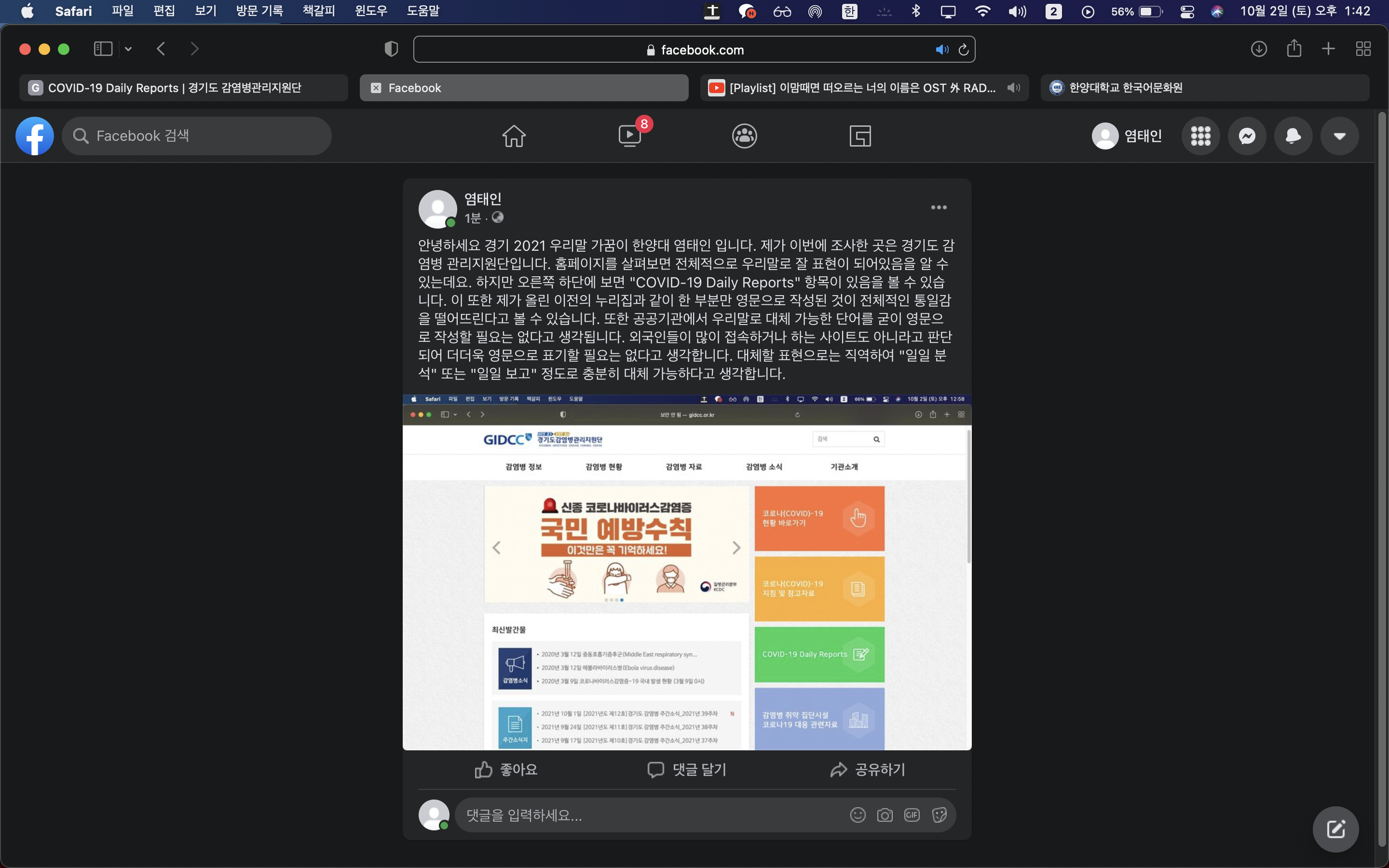Viewport: 1389px width, 868px height.
Task: Click the 좋아요 like button
Action: (505, 769)
